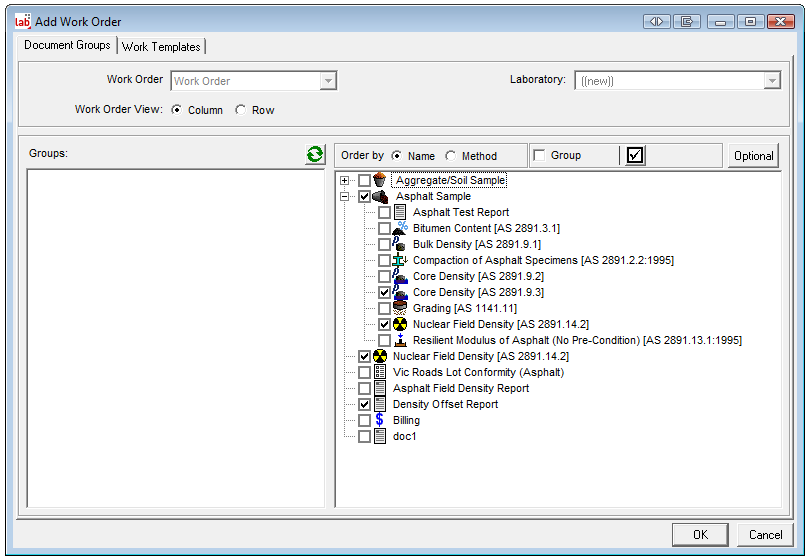Click the Vic Roads Lot Conformity icon
Screen dimensions: 809x559
tap(380, 372)
